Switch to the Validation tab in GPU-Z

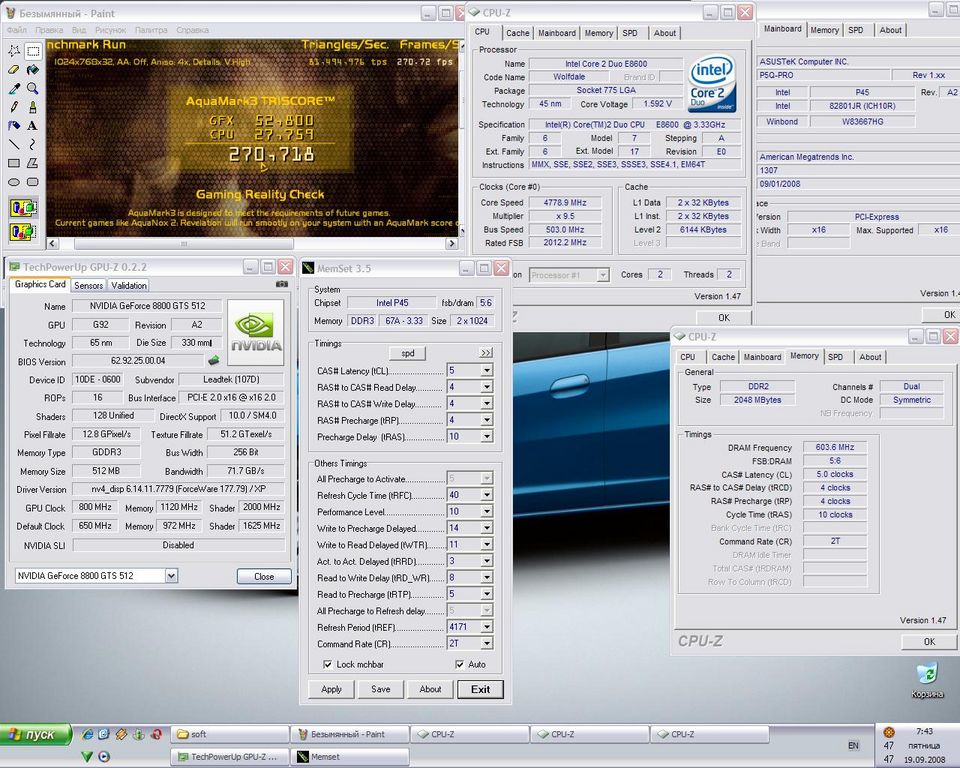point(129,285)
